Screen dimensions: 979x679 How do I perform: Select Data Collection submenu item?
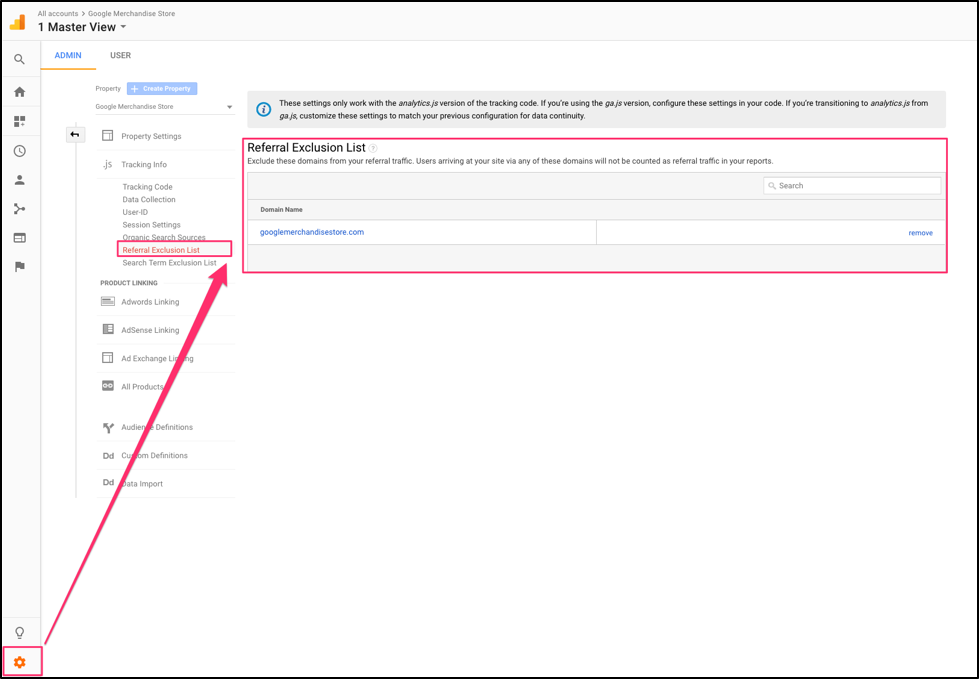[149, 200]
